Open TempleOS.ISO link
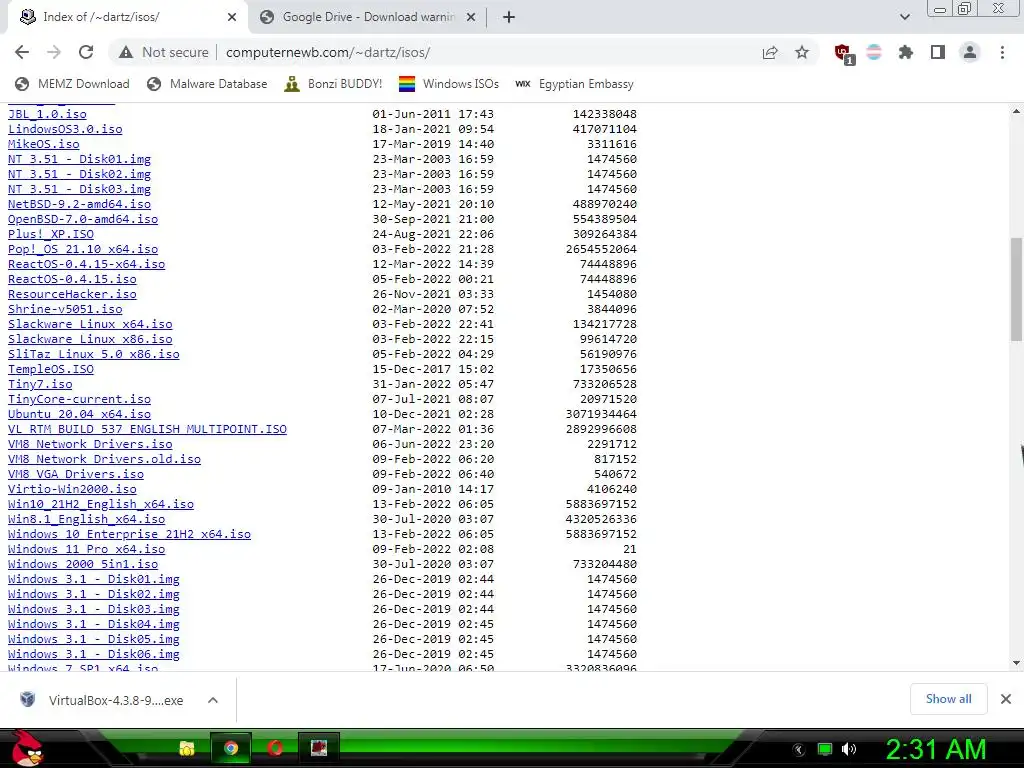 [51, 370]
